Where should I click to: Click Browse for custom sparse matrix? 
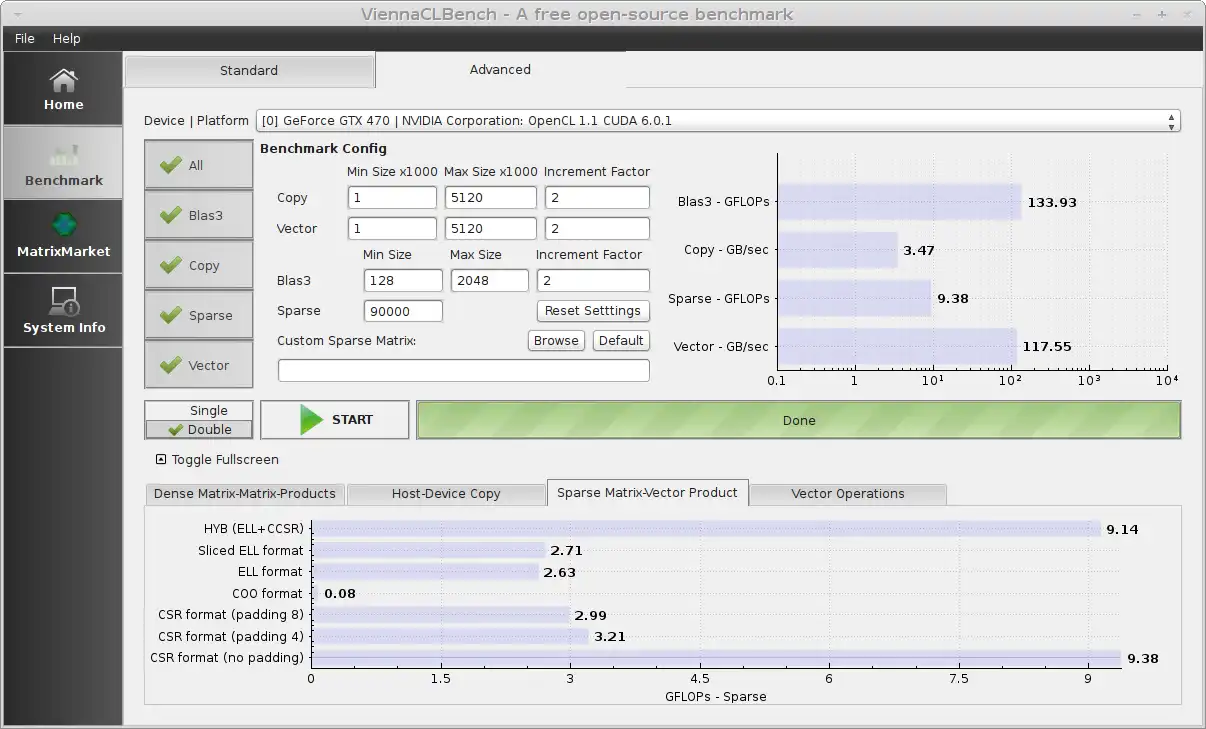coord(556,341)
